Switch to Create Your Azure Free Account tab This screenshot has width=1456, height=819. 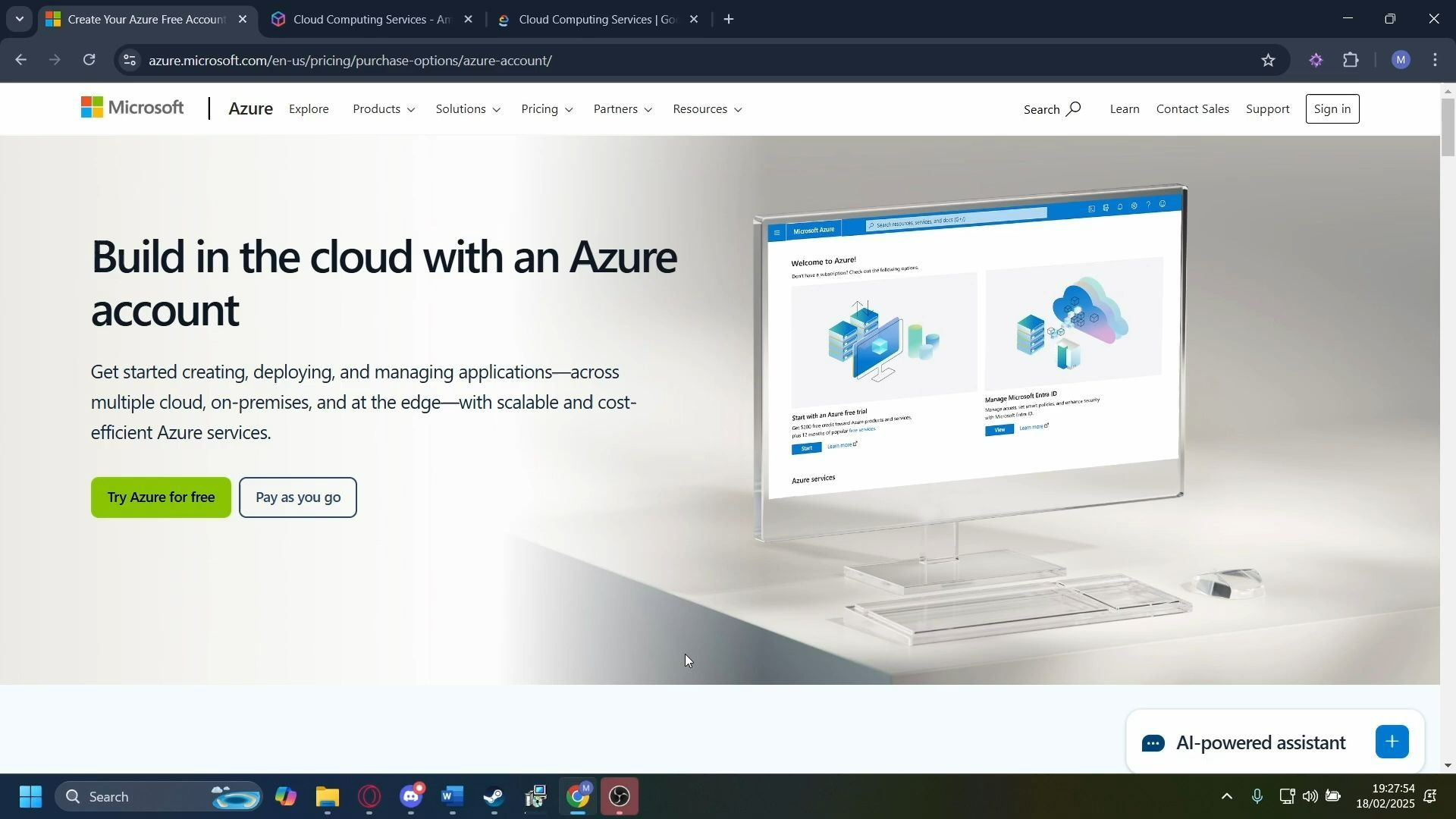point(146,20)
